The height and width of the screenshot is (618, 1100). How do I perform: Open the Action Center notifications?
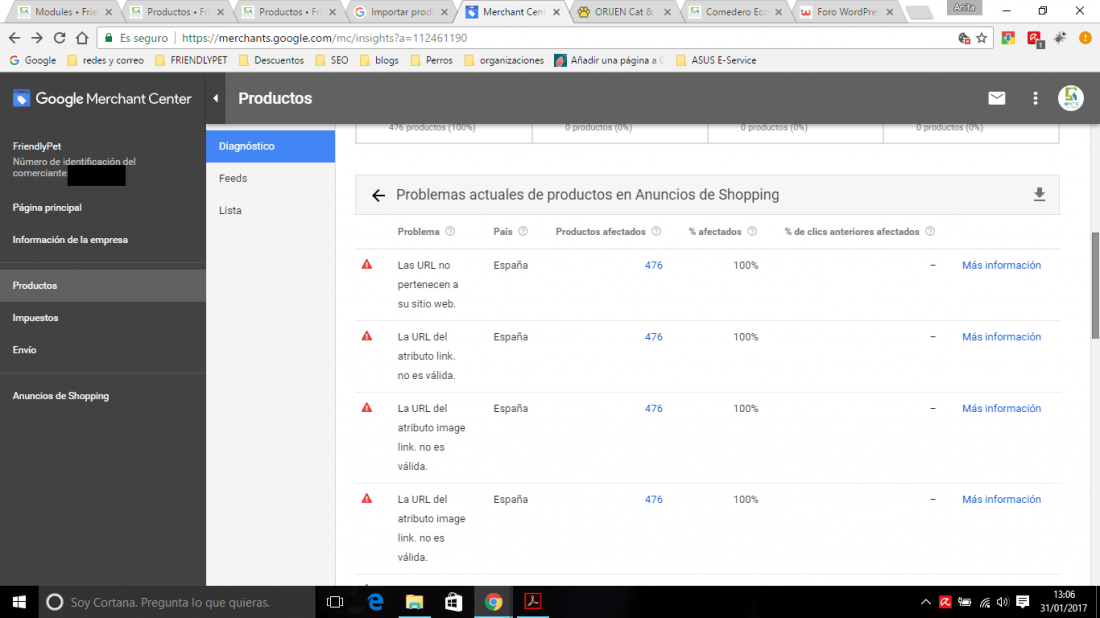click(x=1023, y=602)
